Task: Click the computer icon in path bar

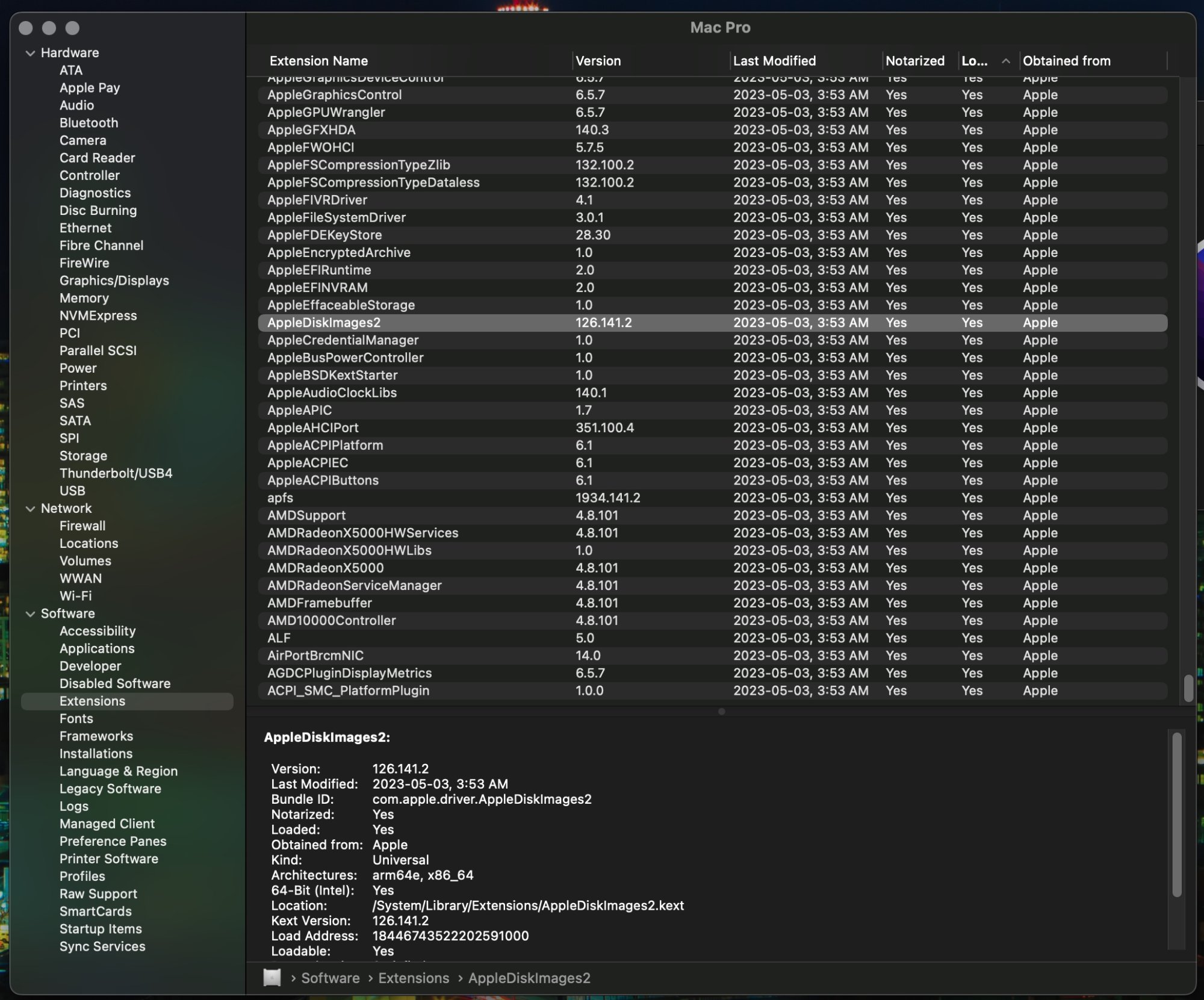Action: [272, 978]
